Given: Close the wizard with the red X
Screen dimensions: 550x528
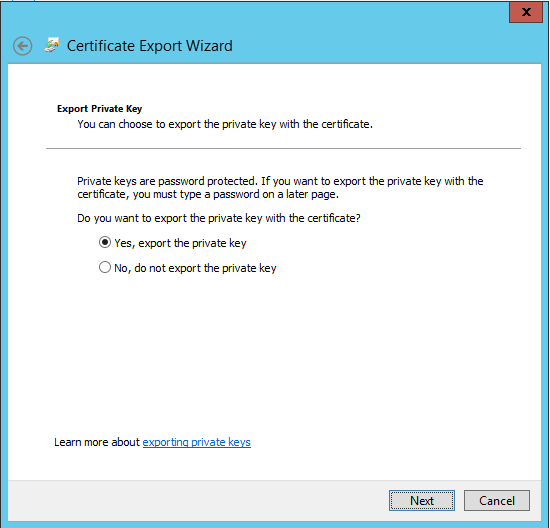Looking at the screenshot, I should 526,12.
